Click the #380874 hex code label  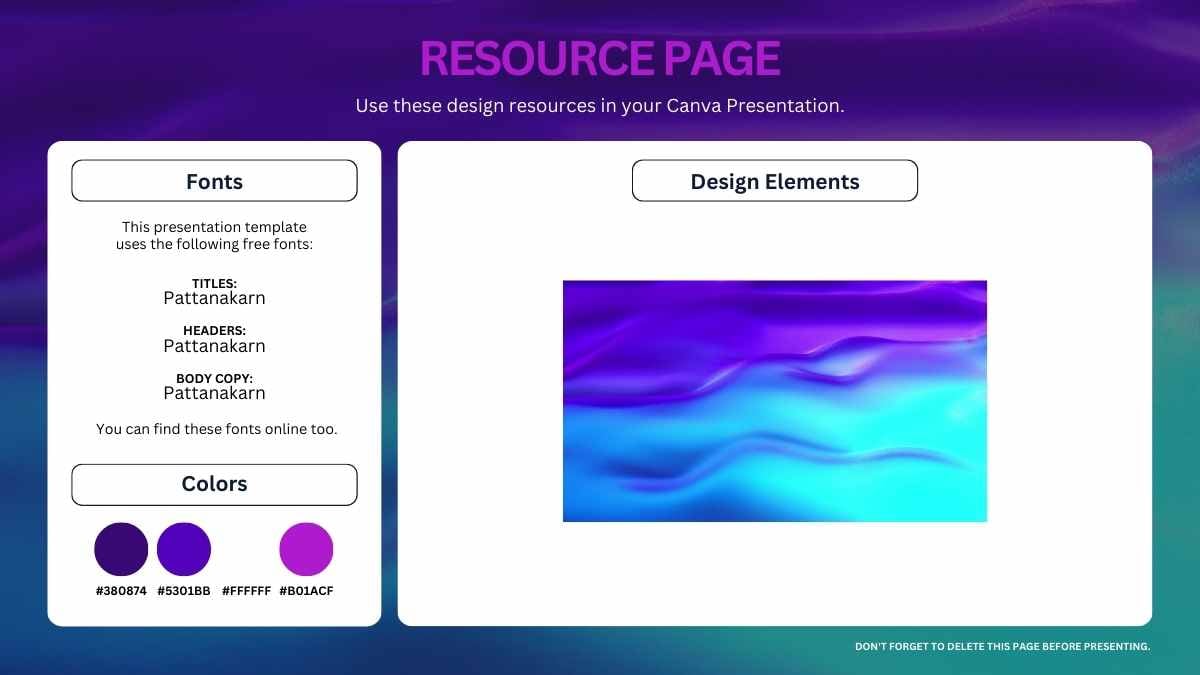121,591
